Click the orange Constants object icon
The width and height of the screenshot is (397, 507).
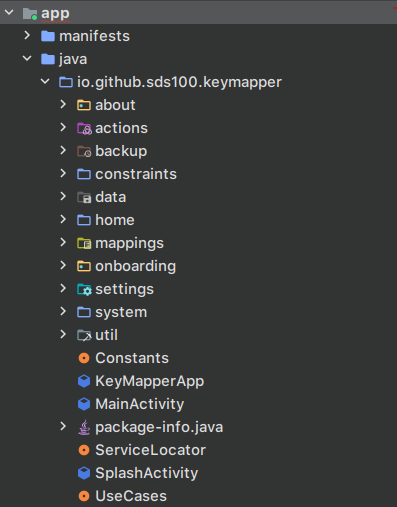point(84,358)
